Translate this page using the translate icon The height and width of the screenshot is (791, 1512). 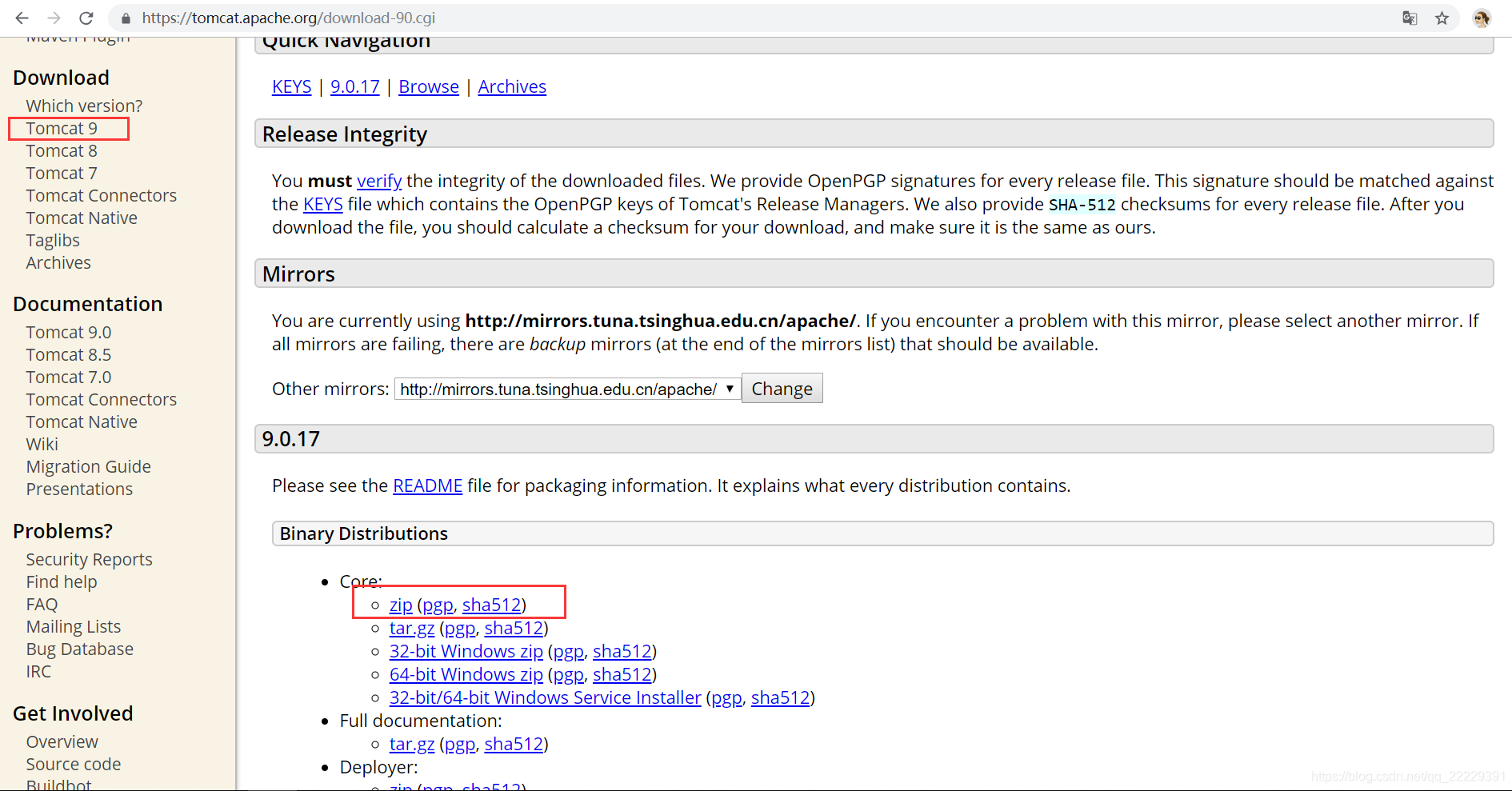[1410, 18]
